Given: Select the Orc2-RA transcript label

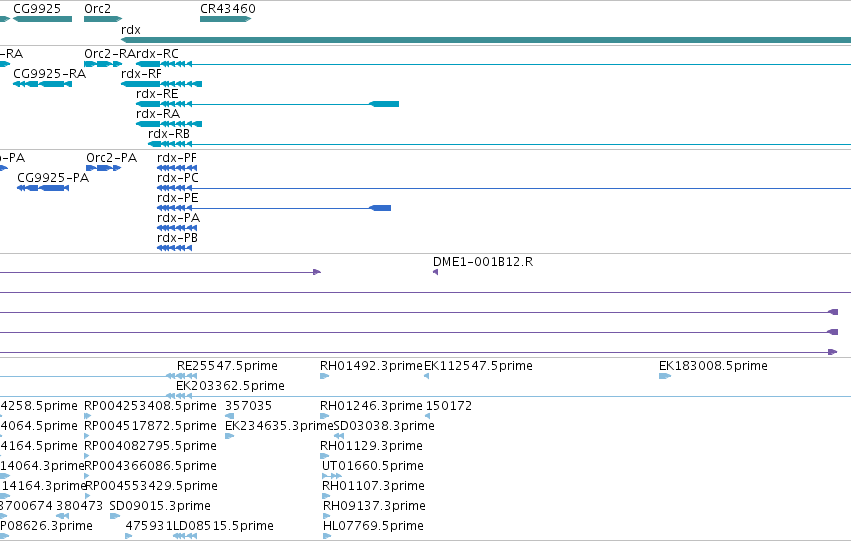Looking at the screenshot, I should point(110,54).
